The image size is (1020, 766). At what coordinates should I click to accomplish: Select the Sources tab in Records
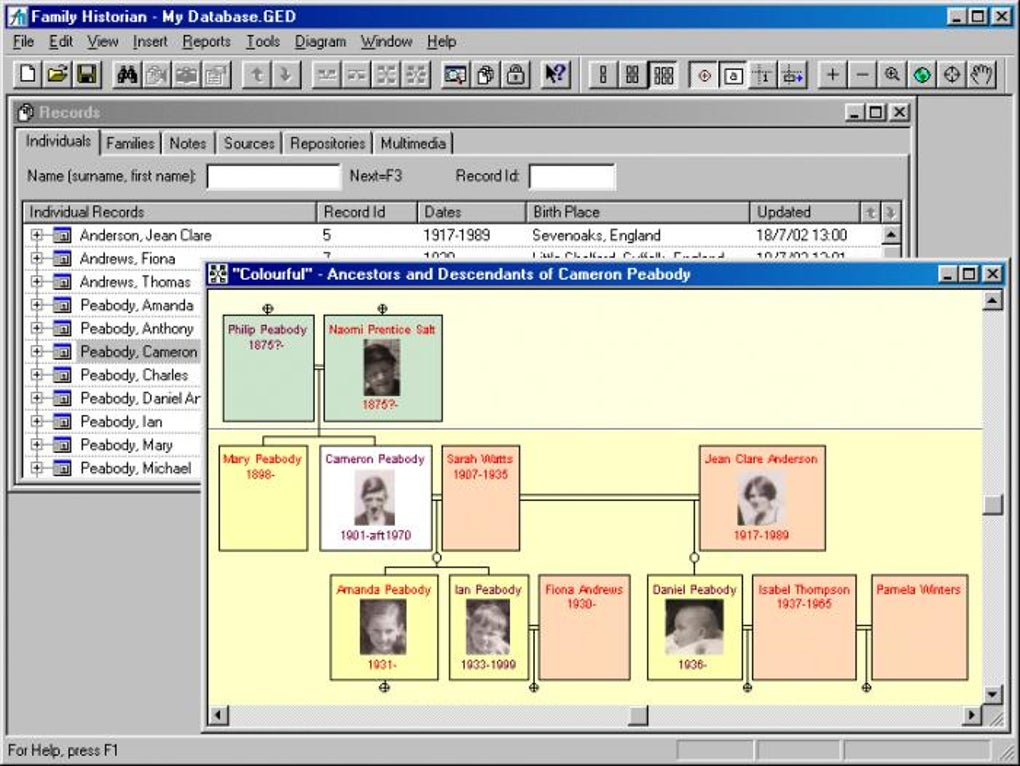249,142
